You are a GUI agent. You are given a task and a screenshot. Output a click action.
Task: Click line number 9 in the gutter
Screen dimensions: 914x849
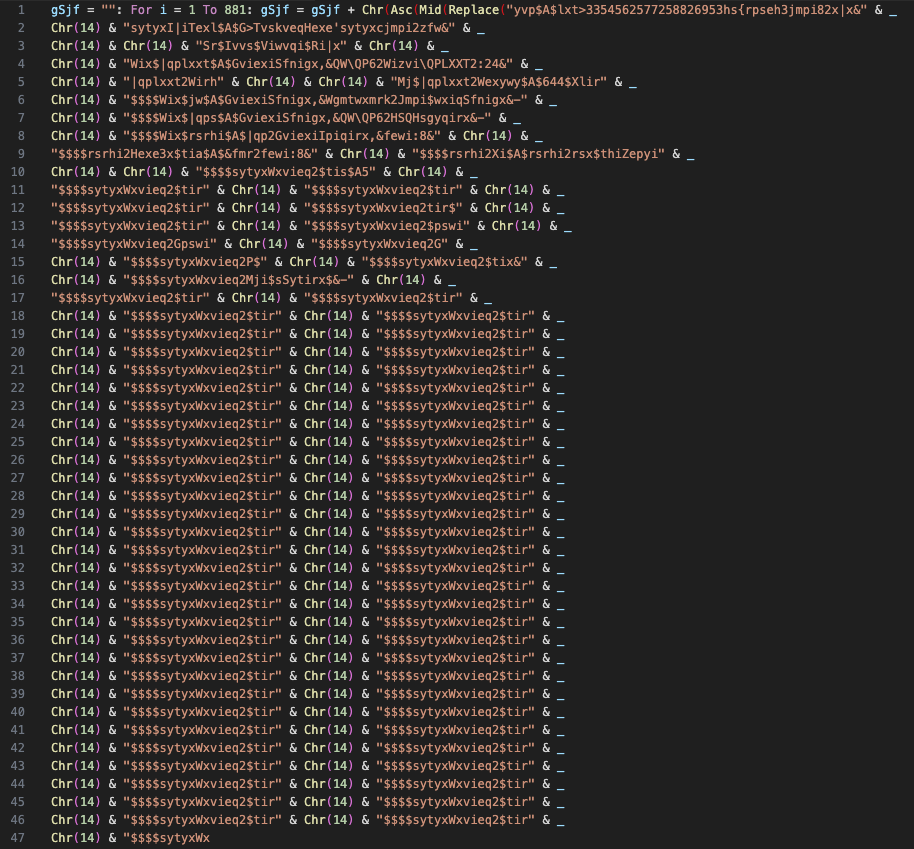pos(21,155)
